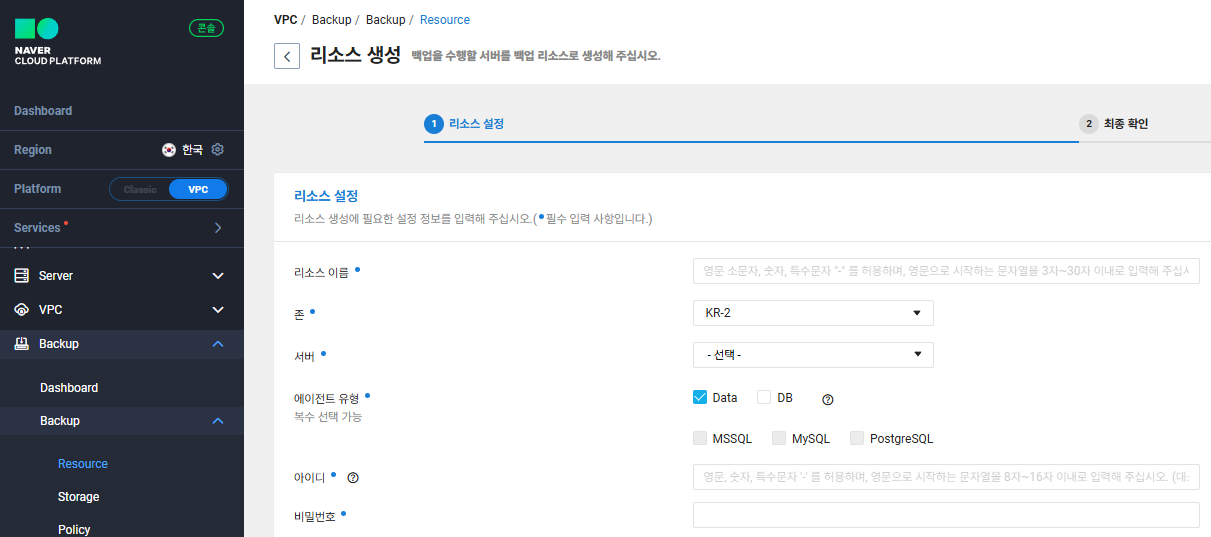
Task: Uncheck the Data agent type checkbox
Action: tap(700, 397)
